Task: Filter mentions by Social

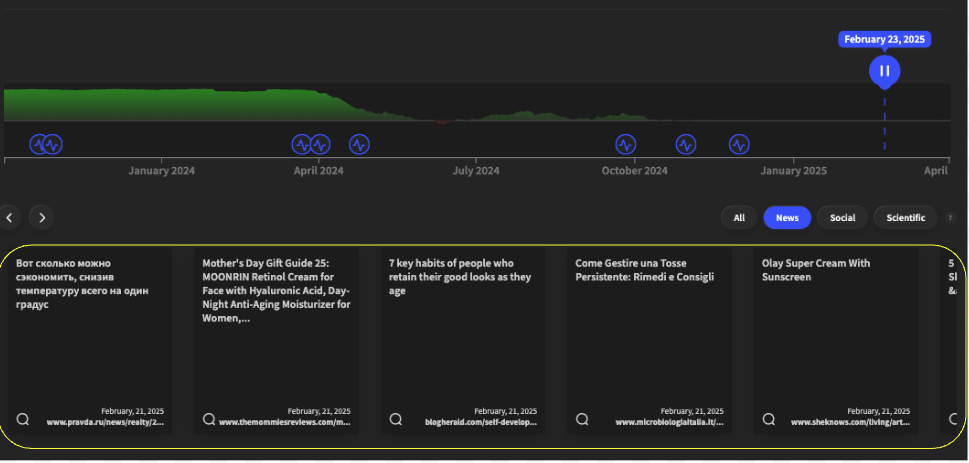Action: pos(842,218)
